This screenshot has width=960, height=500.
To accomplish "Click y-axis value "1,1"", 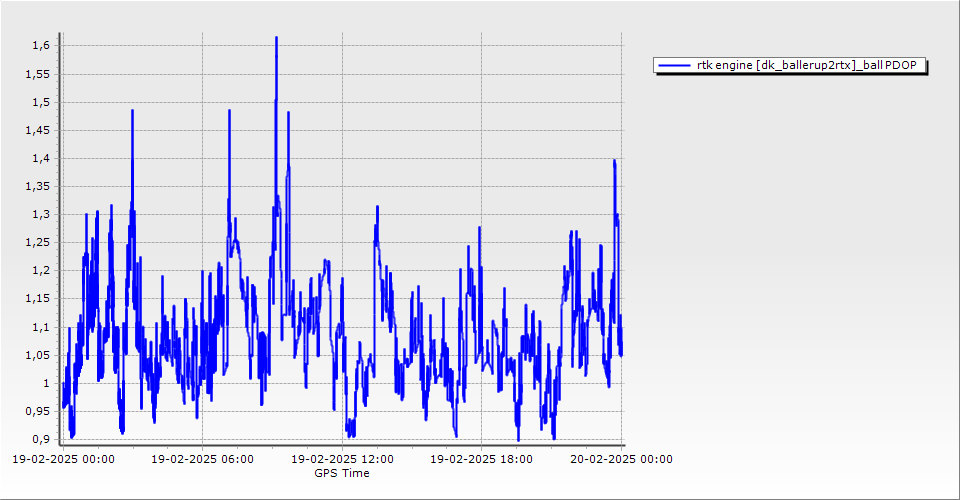I will tap(42, 327).
